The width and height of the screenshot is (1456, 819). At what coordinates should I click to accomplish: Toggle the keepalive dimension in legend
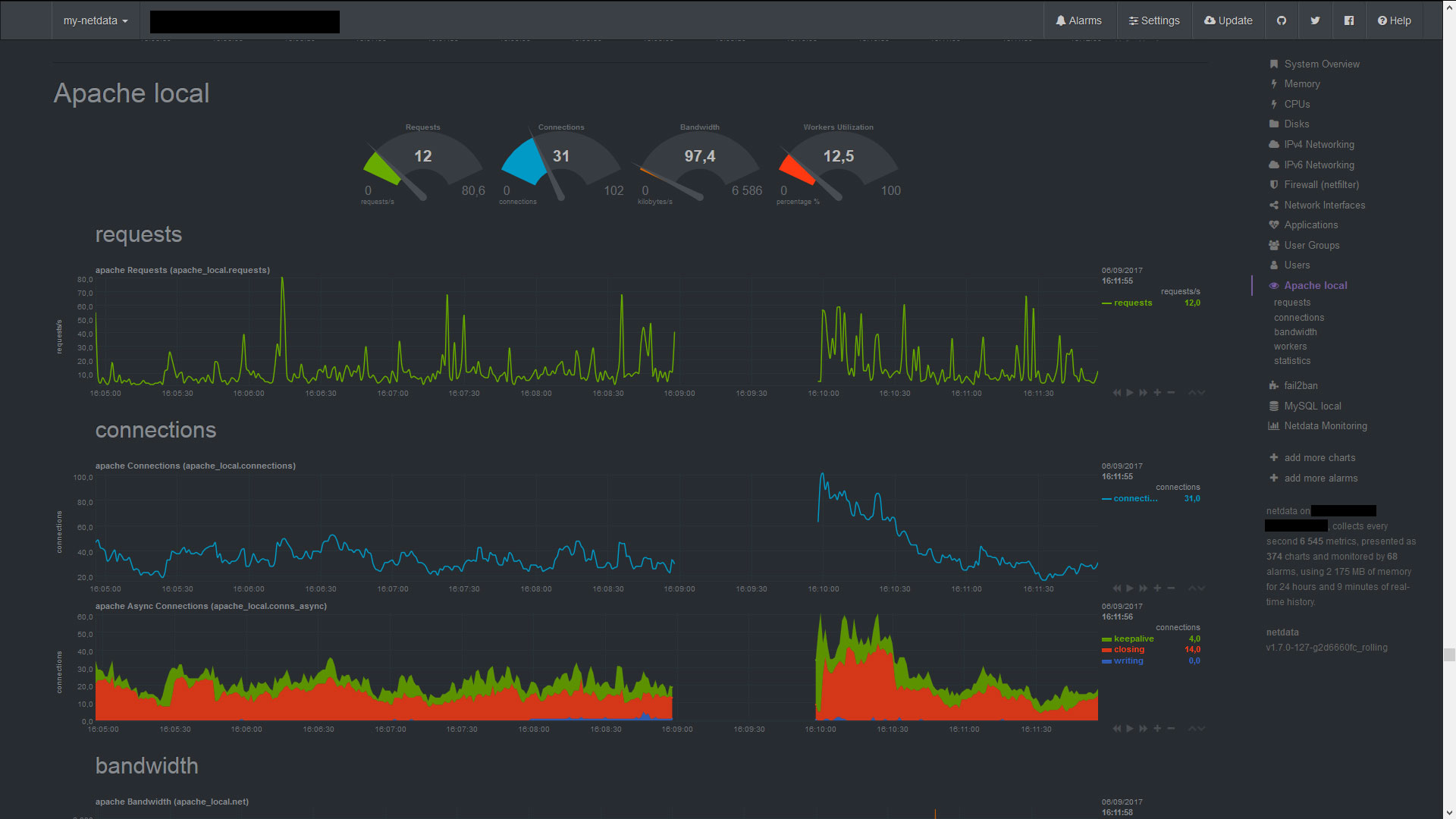click(1134, 639)
